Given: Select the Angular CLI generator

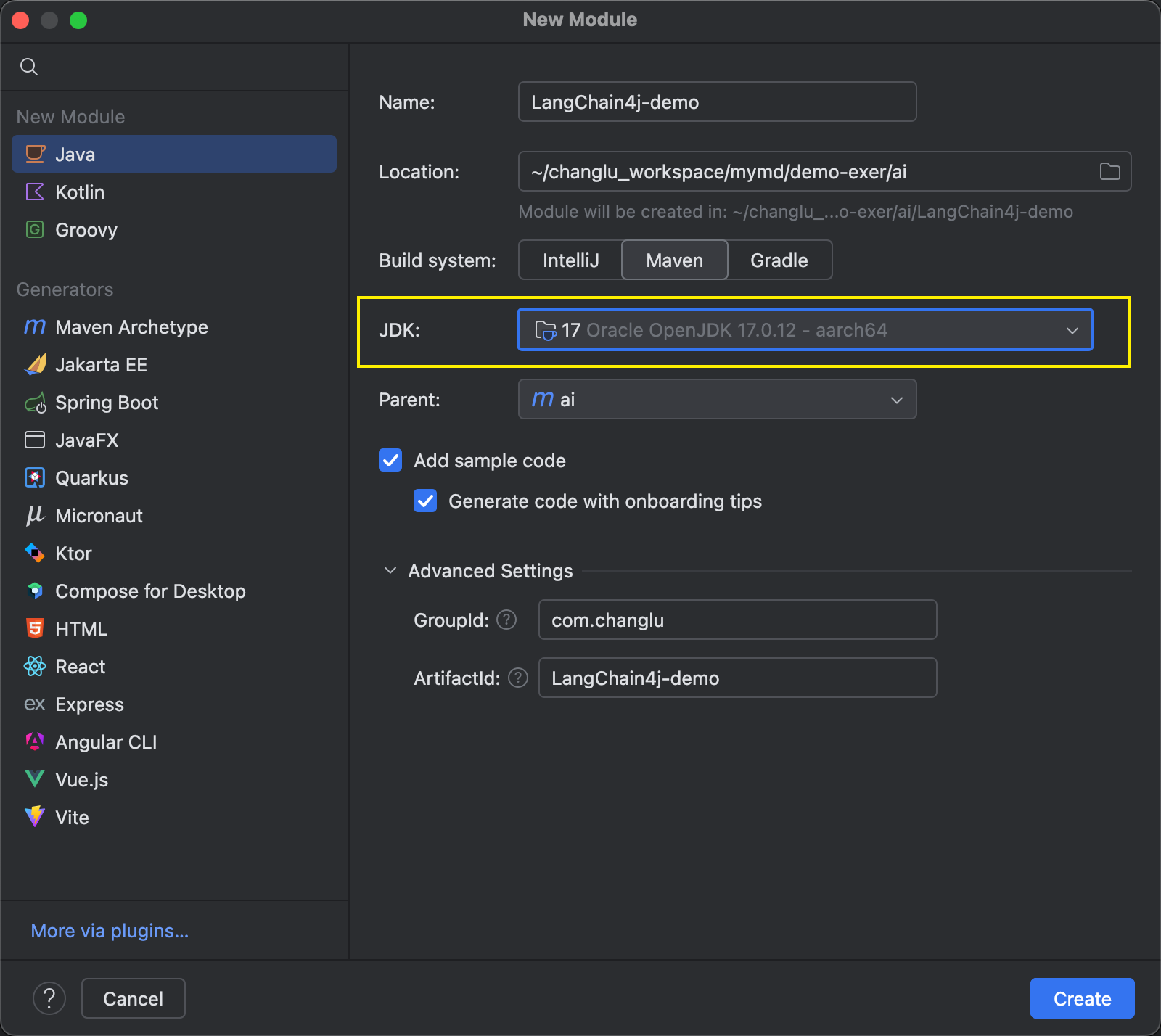Looking at the screenshot, I should (174, 741).
